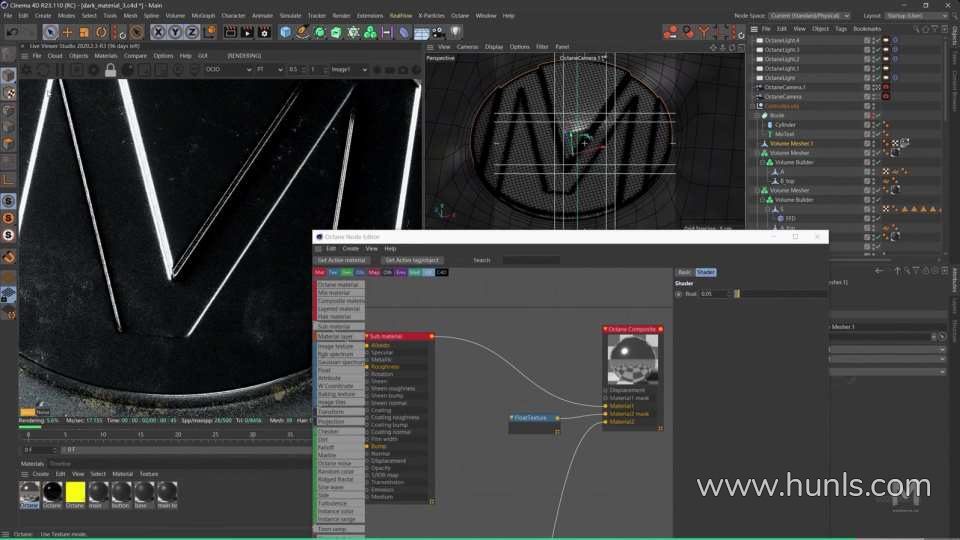Click Get Active material button

pos(342,260)
